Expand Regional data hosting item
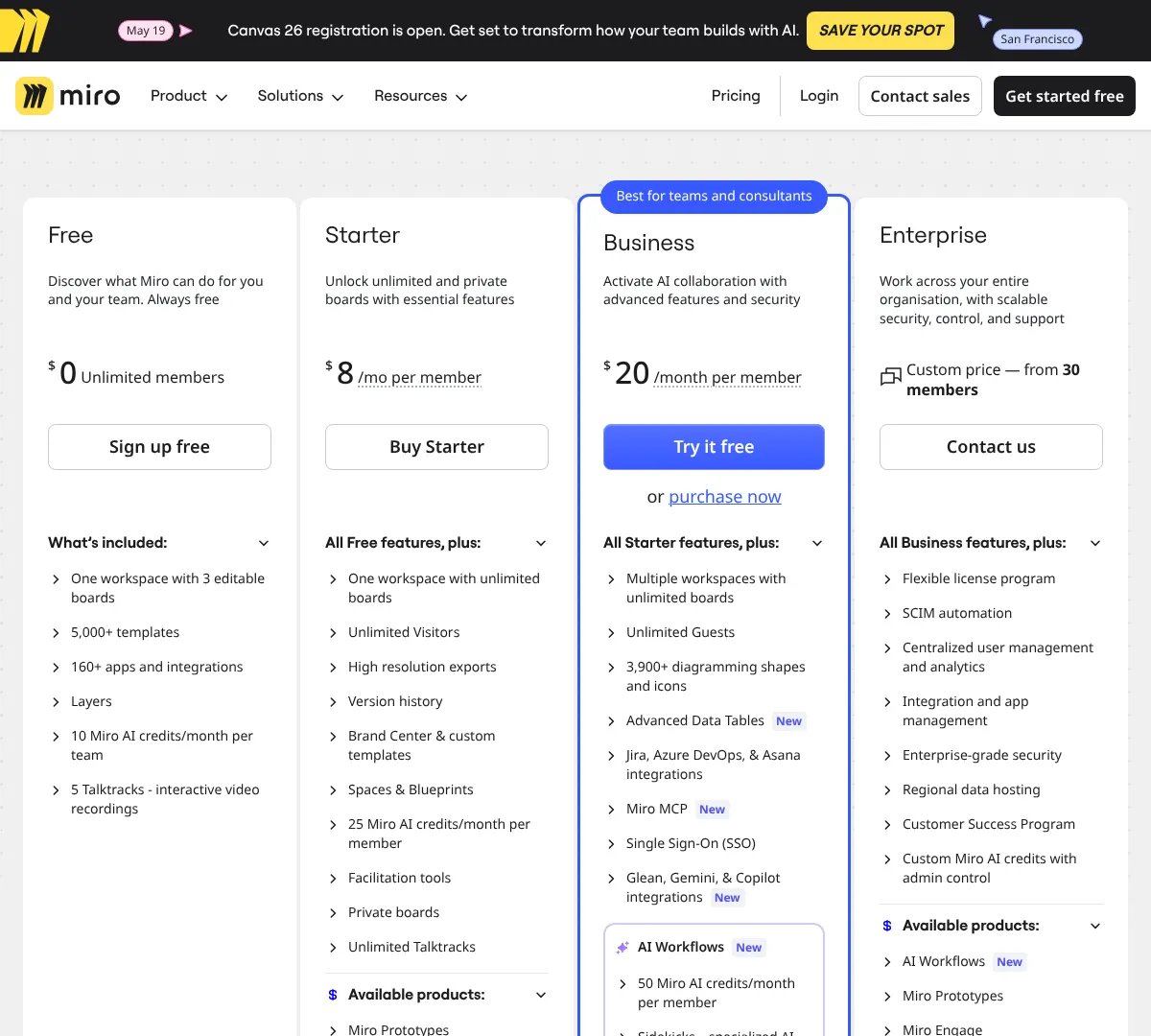 point(991,789)
